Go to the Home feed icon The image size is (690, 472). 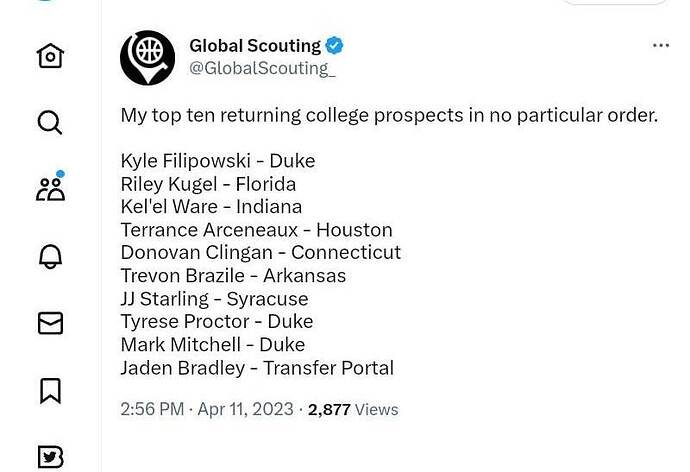click(x=50, y=56)
